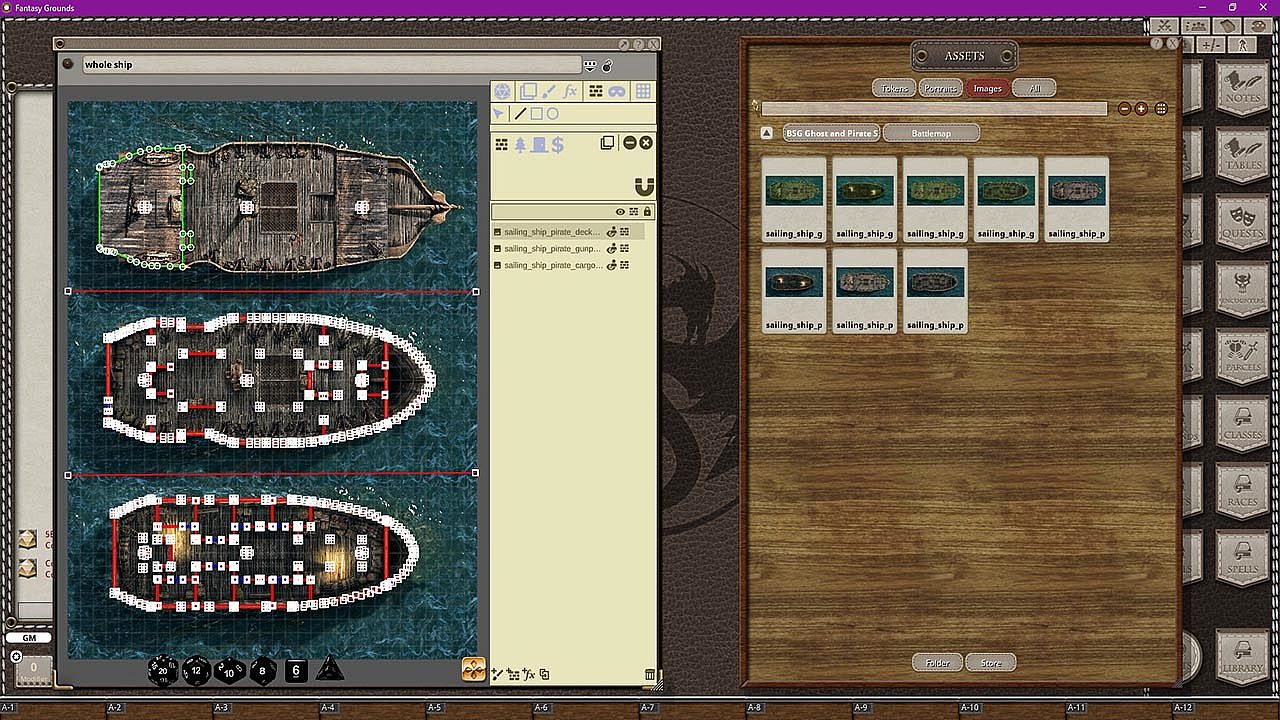This screenshot has height=720, width=1280.
Task: Click the image title field 'whole ship'
Action: coord(331,65)
